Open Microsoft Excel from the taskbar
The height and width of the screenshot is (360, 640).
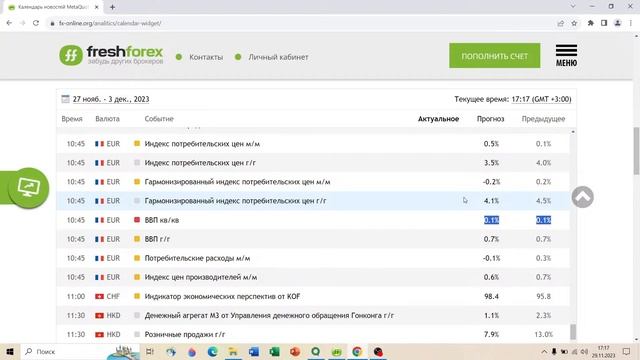pyautogui.click(x=274, y=351)
